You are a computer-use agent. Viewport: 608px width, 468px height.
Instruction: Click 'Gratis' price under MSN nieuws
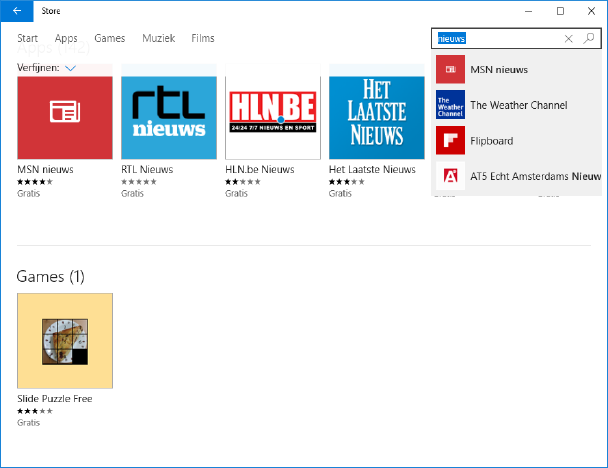click(29, 193)
